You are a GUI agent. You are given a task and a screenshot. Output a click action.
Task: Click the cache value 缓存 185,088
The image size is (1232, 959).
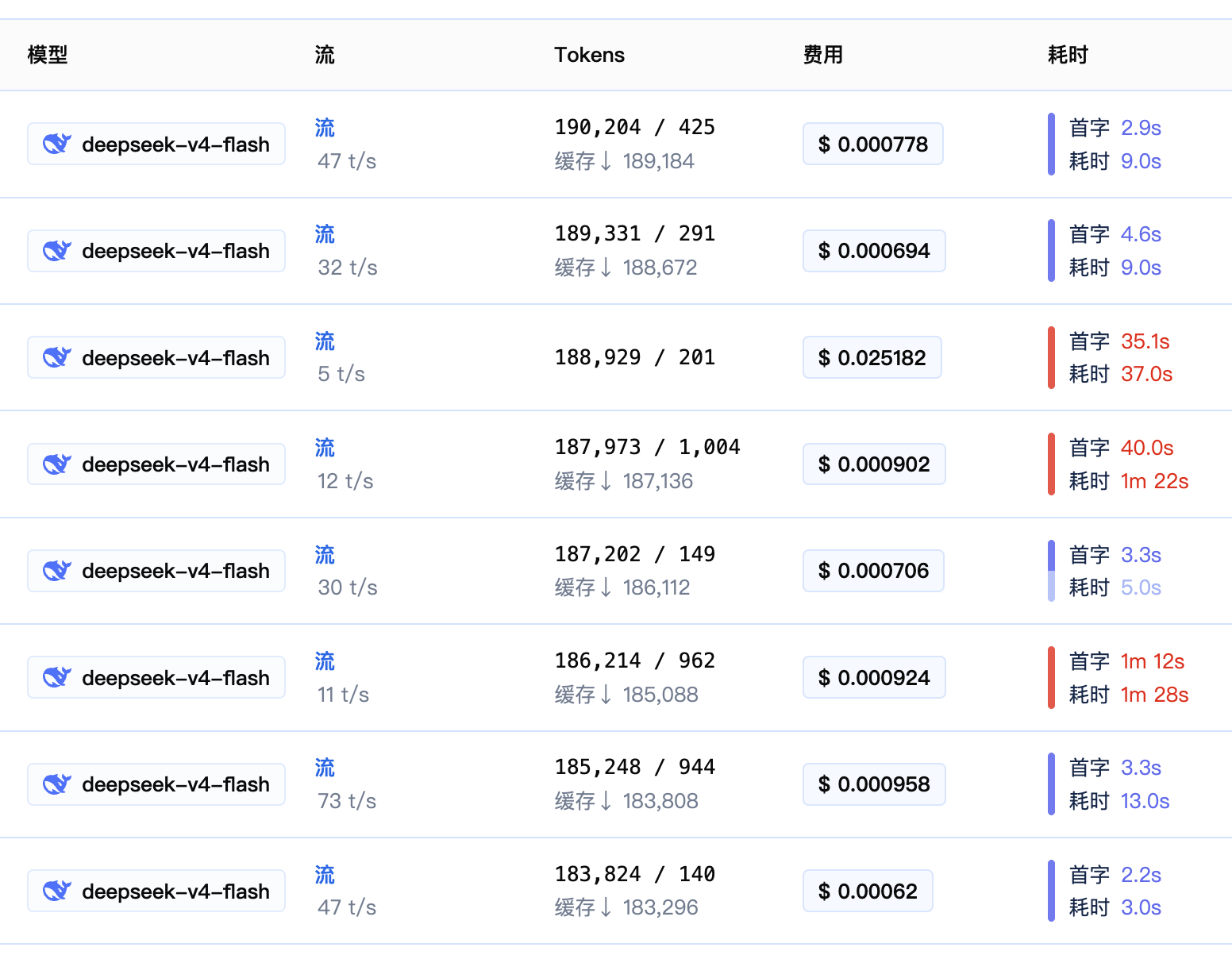[627, 695]
